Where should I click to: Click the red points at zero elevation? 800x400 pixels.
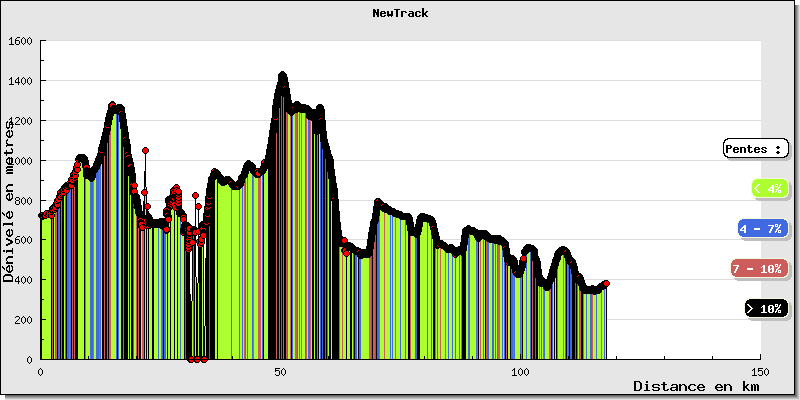pos(197,359)
